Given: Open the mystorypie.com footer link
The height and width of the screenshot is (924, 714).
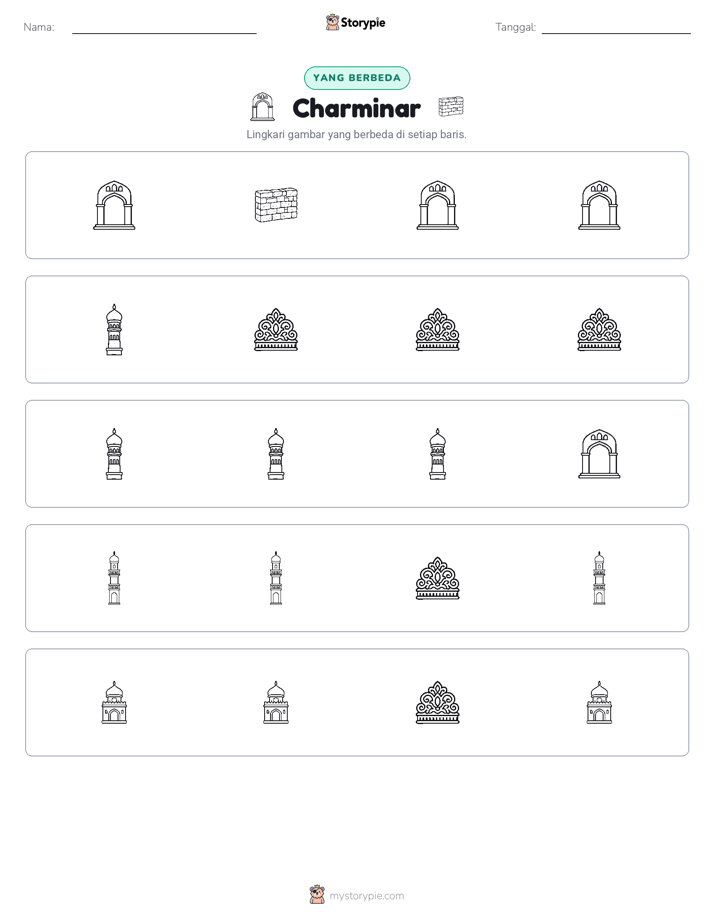Looking at the screenshot, I should (x=366, y=896).
